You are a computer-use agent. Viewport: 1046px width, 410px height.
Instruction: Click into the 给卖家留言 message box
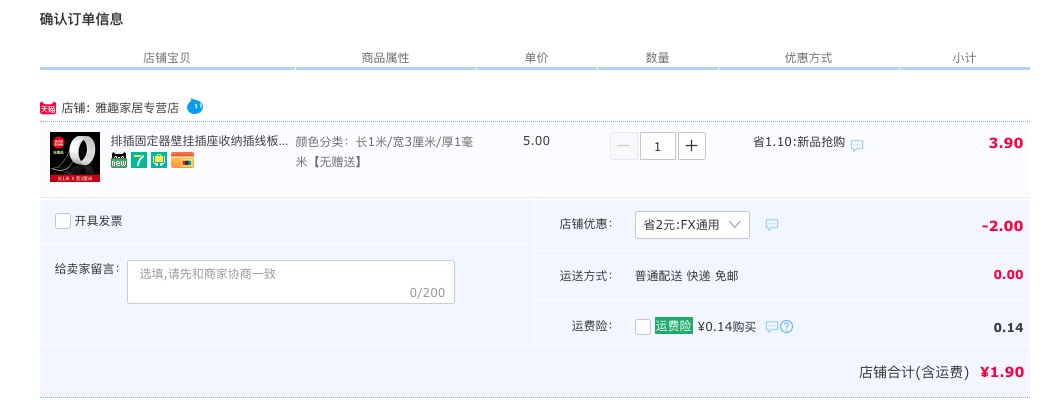pos(291,282)
